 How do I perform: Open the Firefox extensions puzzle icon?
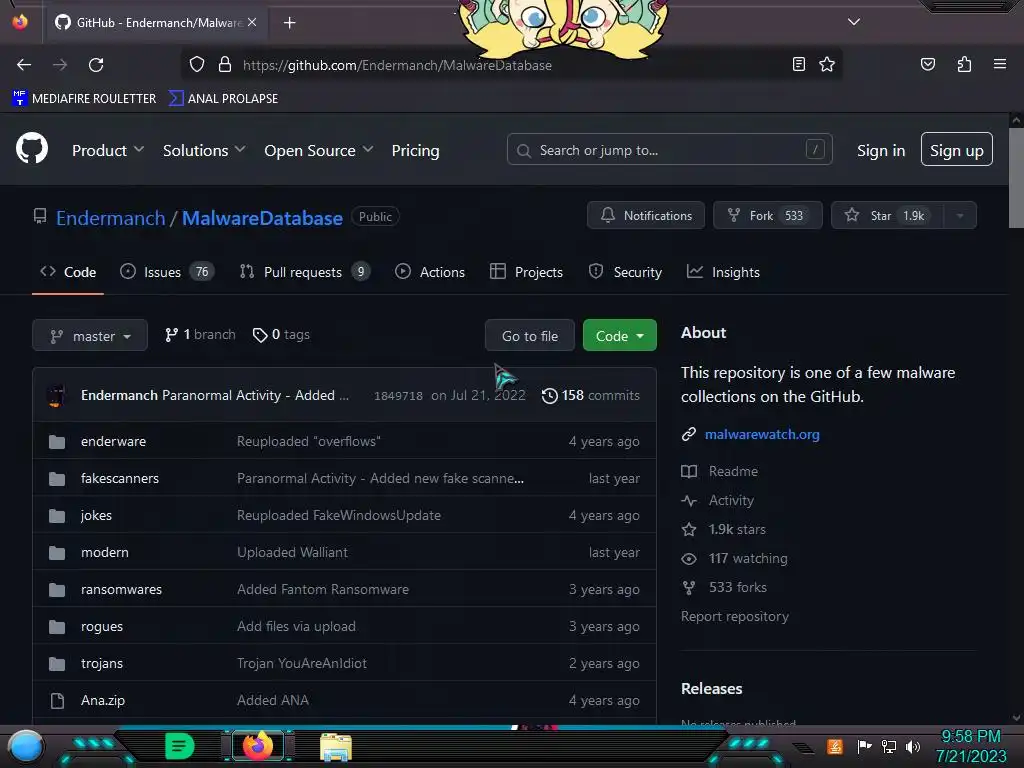[x=964, y=64]
